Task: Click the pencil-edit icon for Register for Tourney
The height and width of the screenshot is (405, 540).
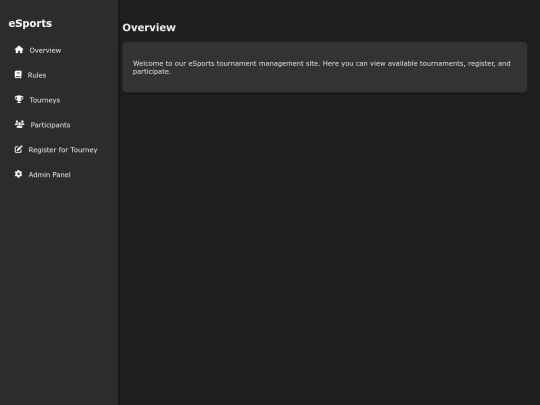Action: [x=19, y=149]
